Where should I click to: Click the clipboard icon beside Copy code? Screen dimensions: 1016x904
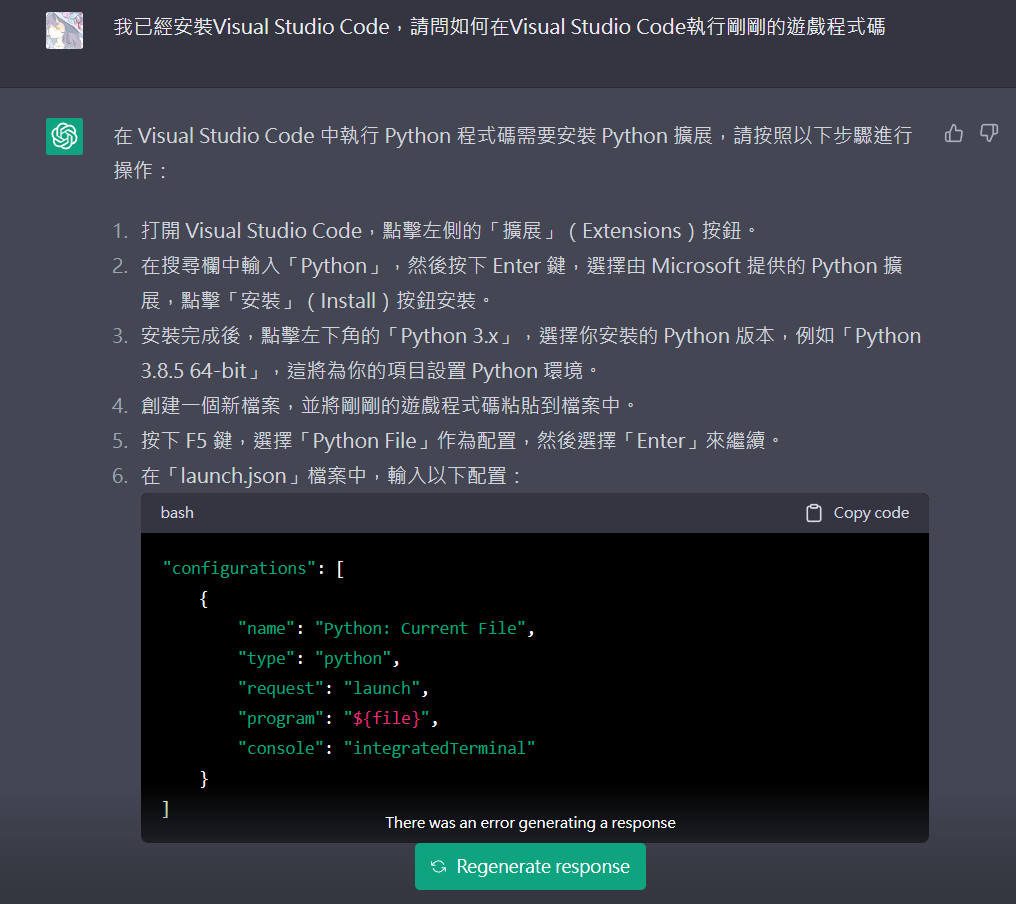click(x=814, y=513)
